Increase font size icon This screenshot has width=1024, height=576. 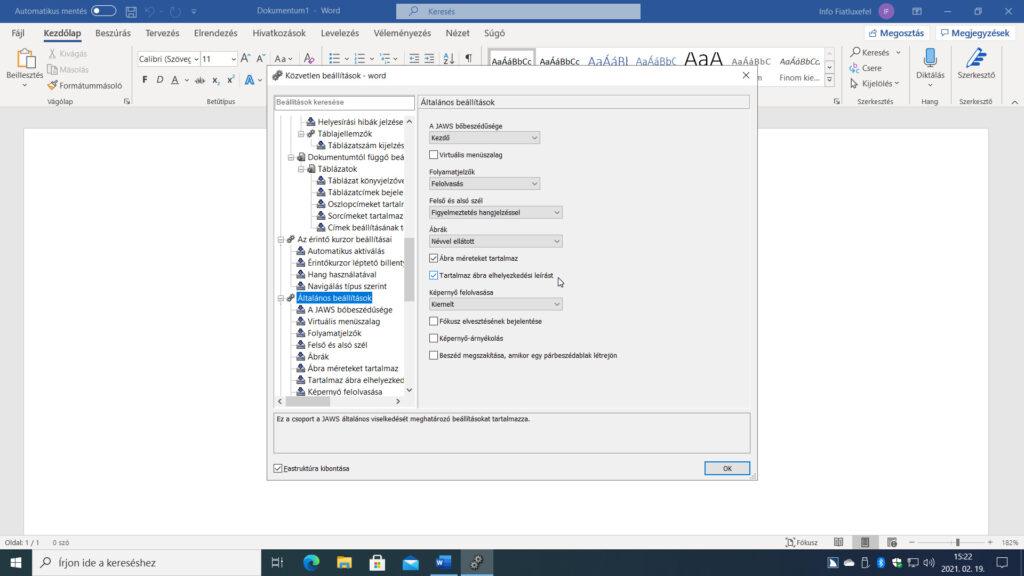pos(246,59)
